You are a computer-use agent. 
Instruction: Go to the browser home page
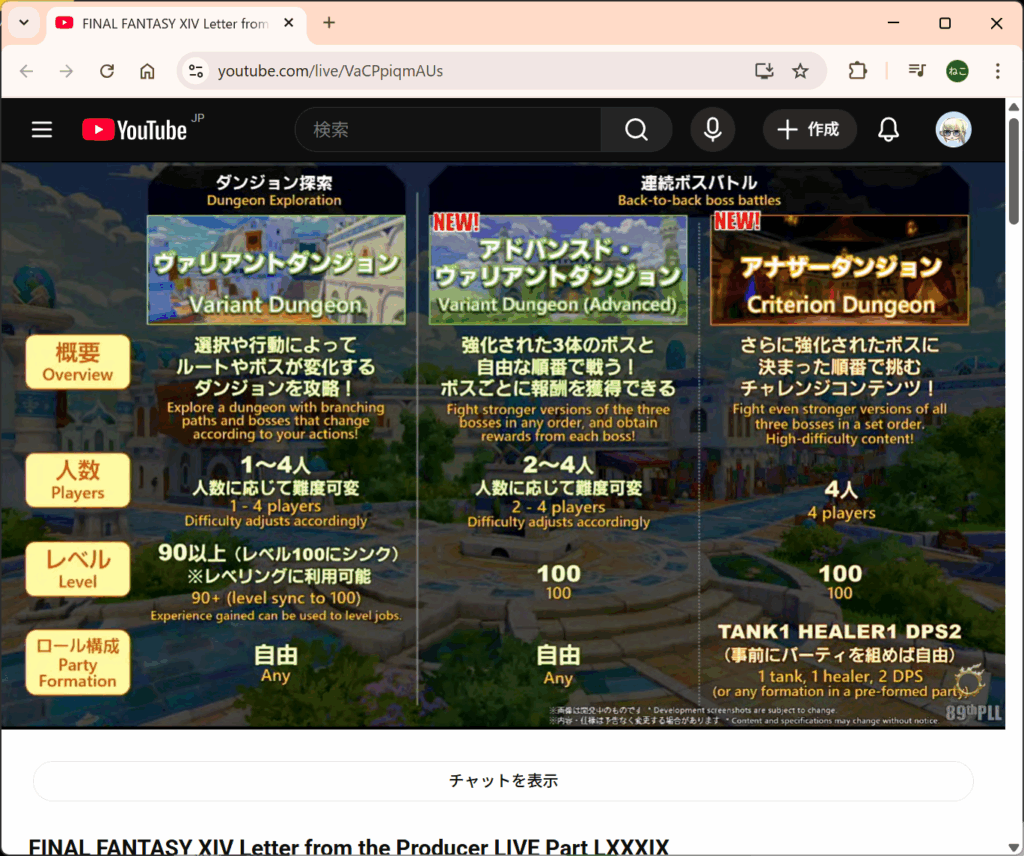147,71
